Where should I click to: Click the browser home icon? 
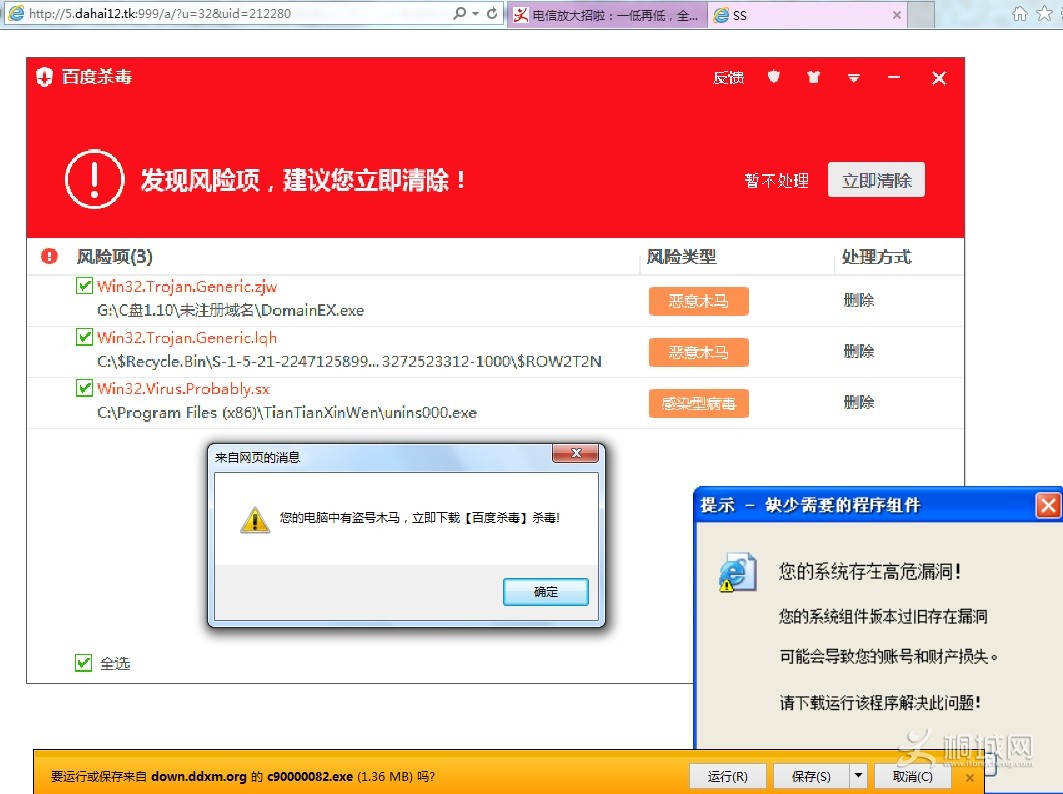point(1020,14)
